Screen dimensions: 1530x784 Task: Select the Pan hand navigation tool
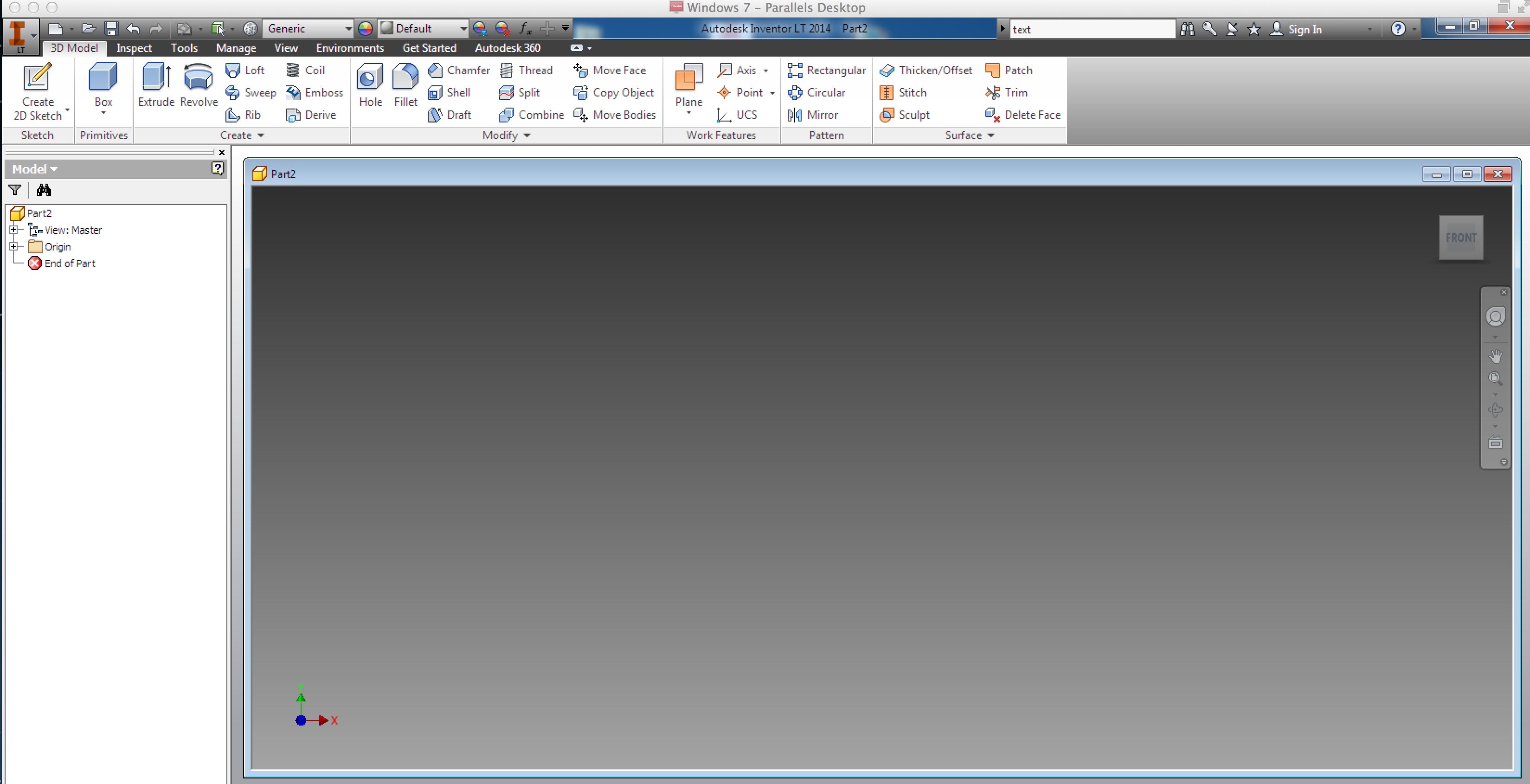pyautogui.click(x=1495, y=356)
